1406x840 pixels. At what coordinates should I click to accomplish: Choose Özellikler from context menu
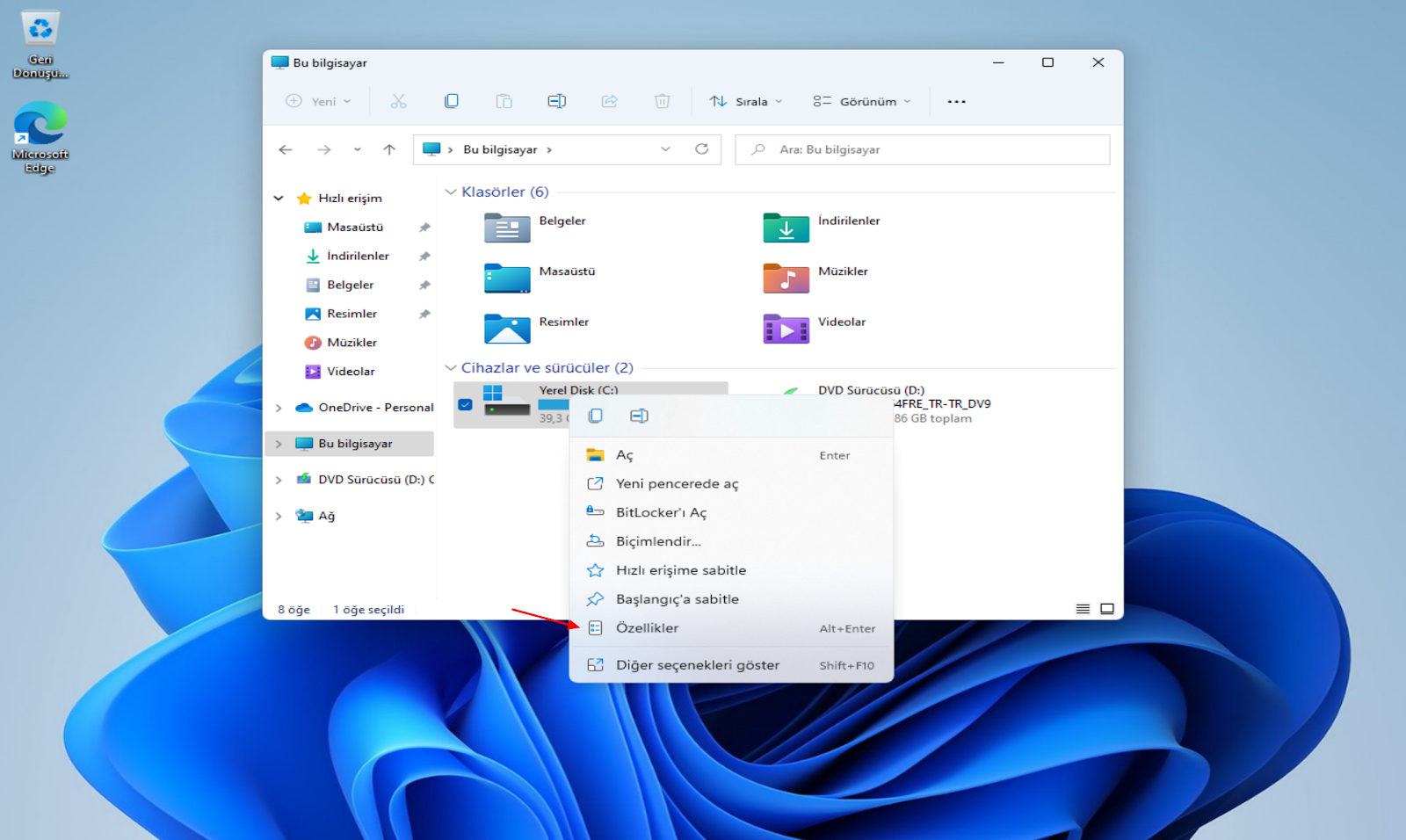[x=731, y=628]
